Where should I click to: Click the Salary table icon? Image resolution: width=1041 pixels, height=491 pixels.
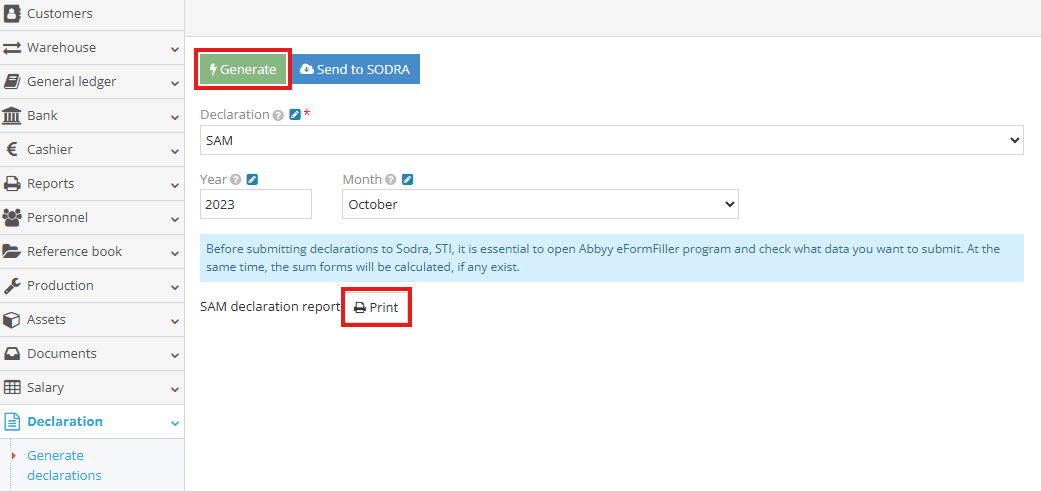[x=12, y=387]
